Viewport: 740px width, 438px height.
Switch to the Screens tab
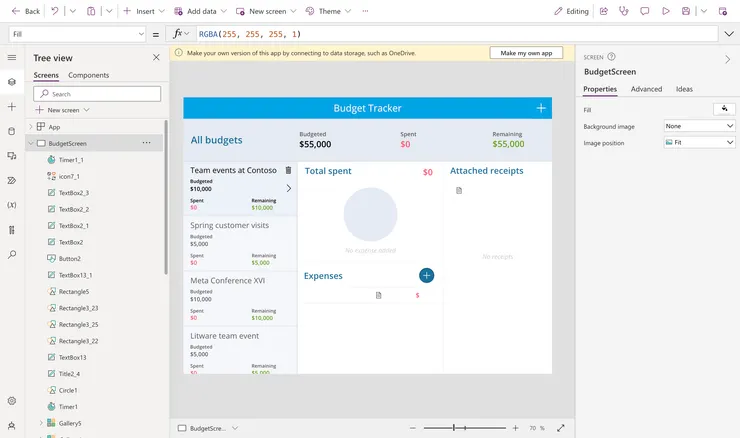46,76
